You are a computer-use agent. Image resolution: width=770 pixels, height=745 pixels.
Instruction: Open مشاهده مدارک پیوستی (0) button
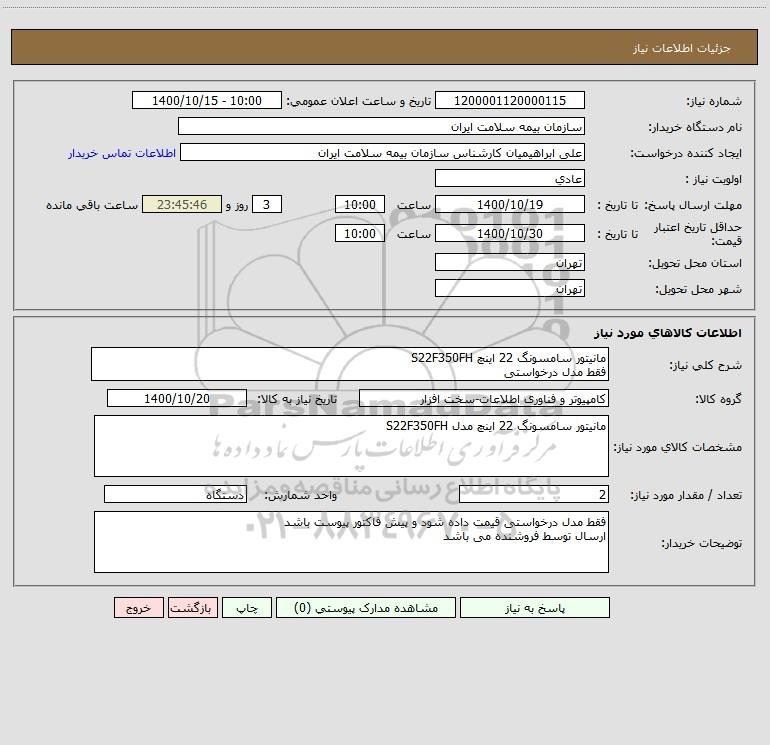click(x=366, y=608)
